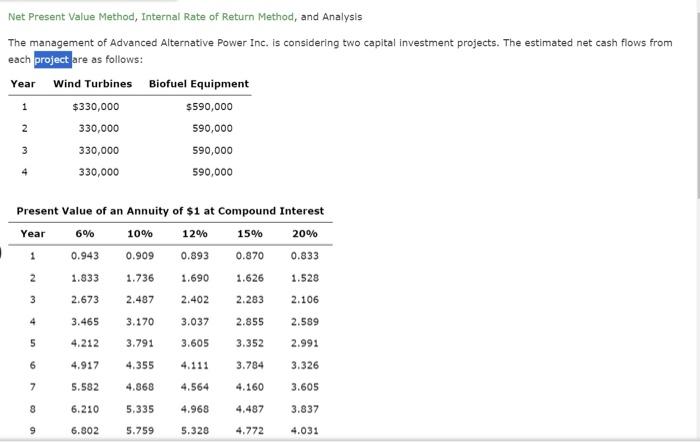Click the value 2.106 in year 3 row
The width and height of the screenshot is (700, 442).
(x=305, y=300)
